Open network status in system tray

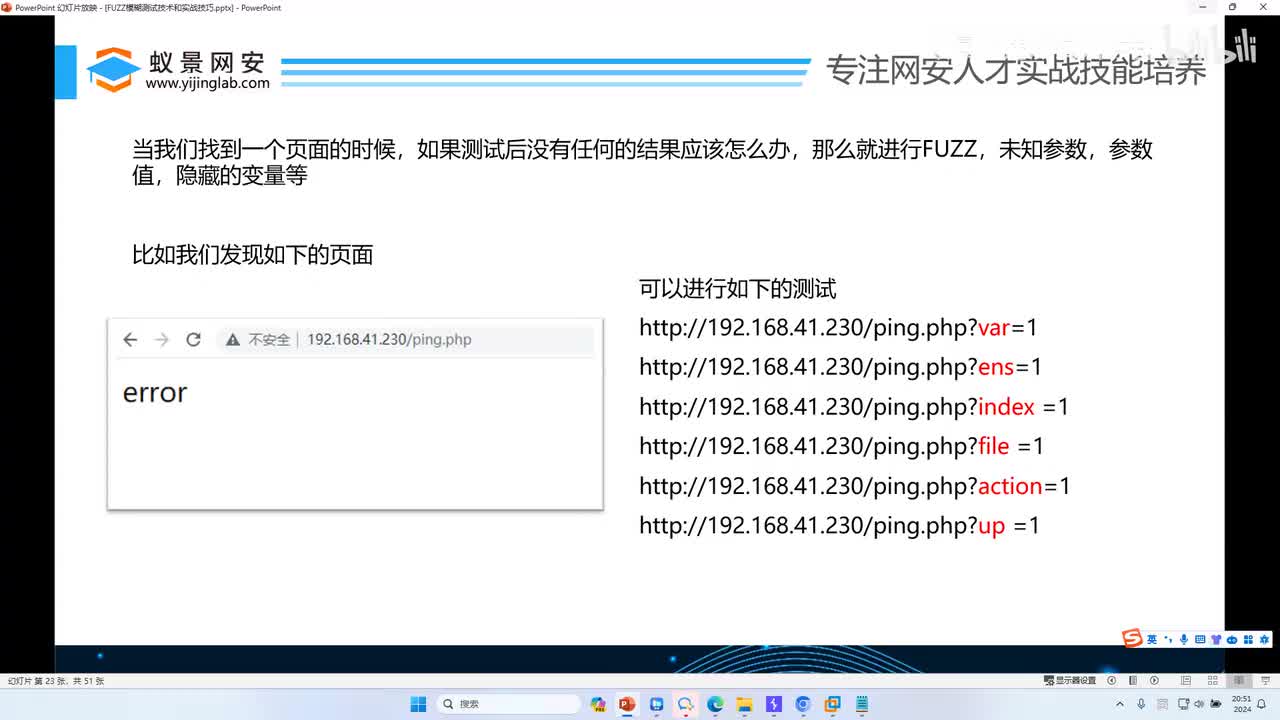(1183, 704)
